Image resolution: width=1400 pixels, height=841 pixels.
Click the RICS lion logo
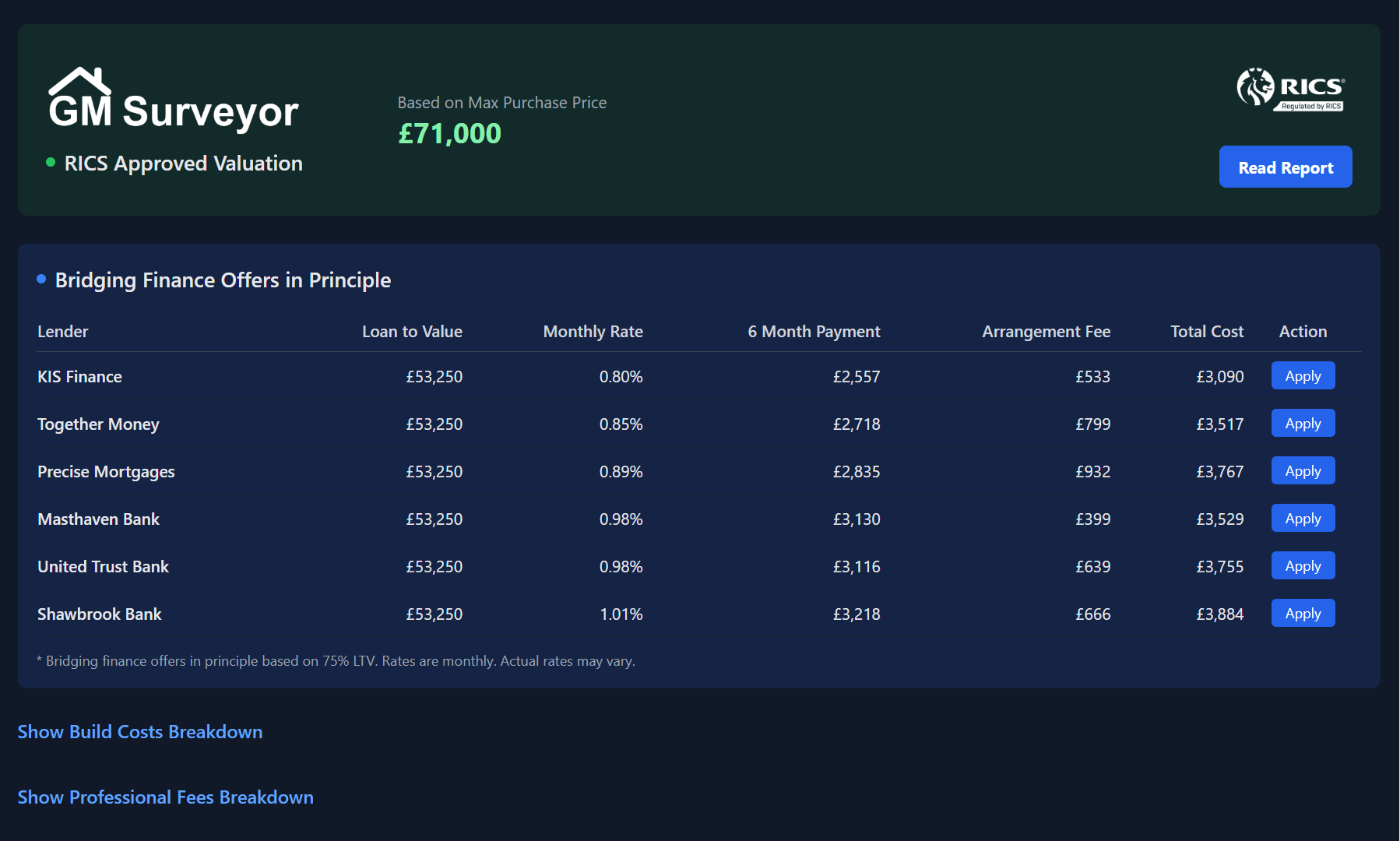tap(1291, 89)
